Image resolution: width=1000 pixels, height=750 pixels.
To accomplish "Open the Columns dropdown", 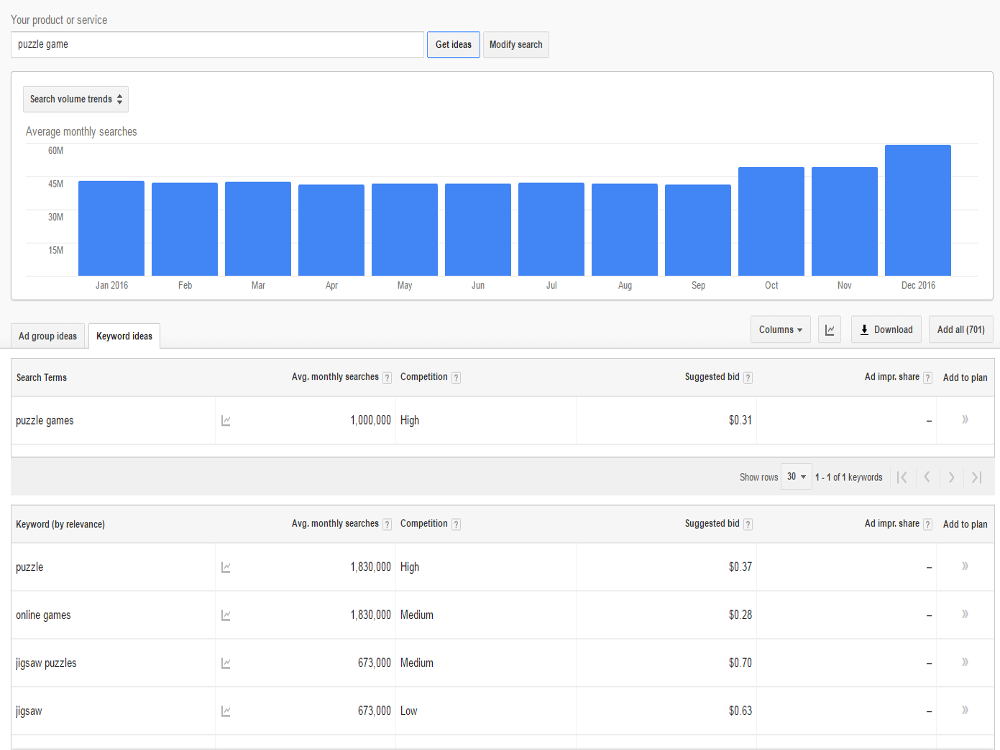I will (x=780, y=330).
